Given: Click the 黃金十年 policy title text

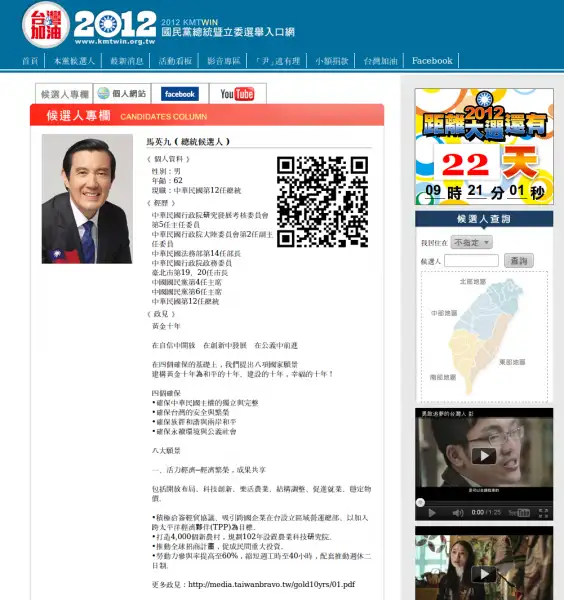Looking at the screenshot, I should [x=166, y=326].
